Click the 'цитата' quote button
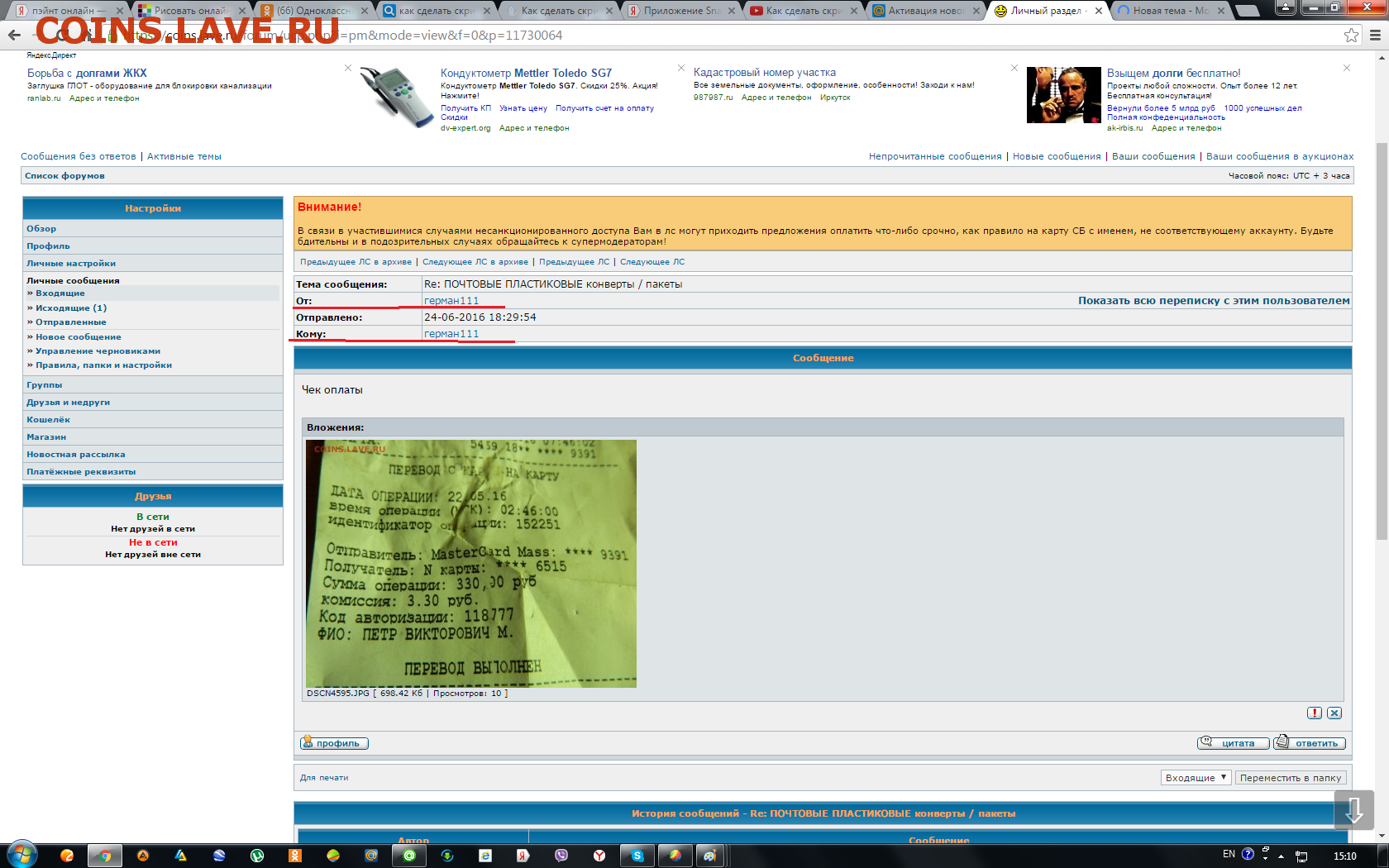This screenshot has width=1389, height=868. pyautogui.click(x=1233, y=743)
